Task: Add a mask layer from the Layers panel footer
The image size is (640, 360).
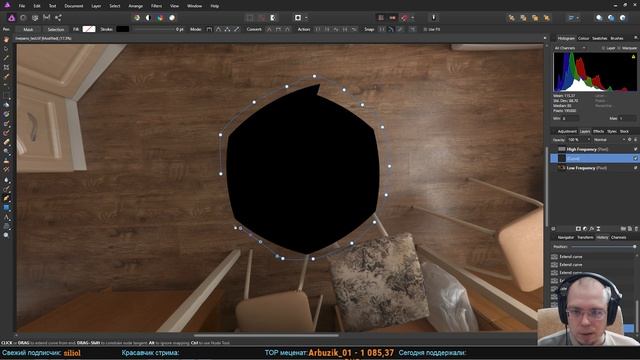Action: pos(578,229)
